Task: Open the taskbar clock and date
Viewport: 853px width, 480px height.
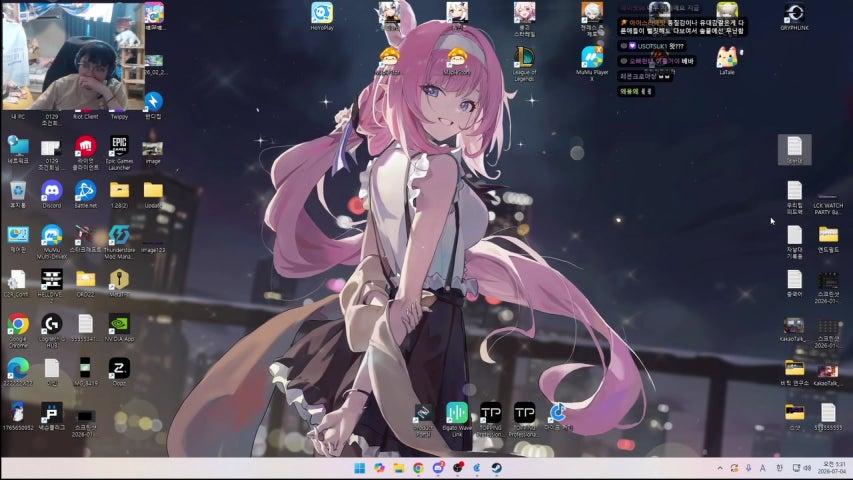Action: tap(833, 468)
